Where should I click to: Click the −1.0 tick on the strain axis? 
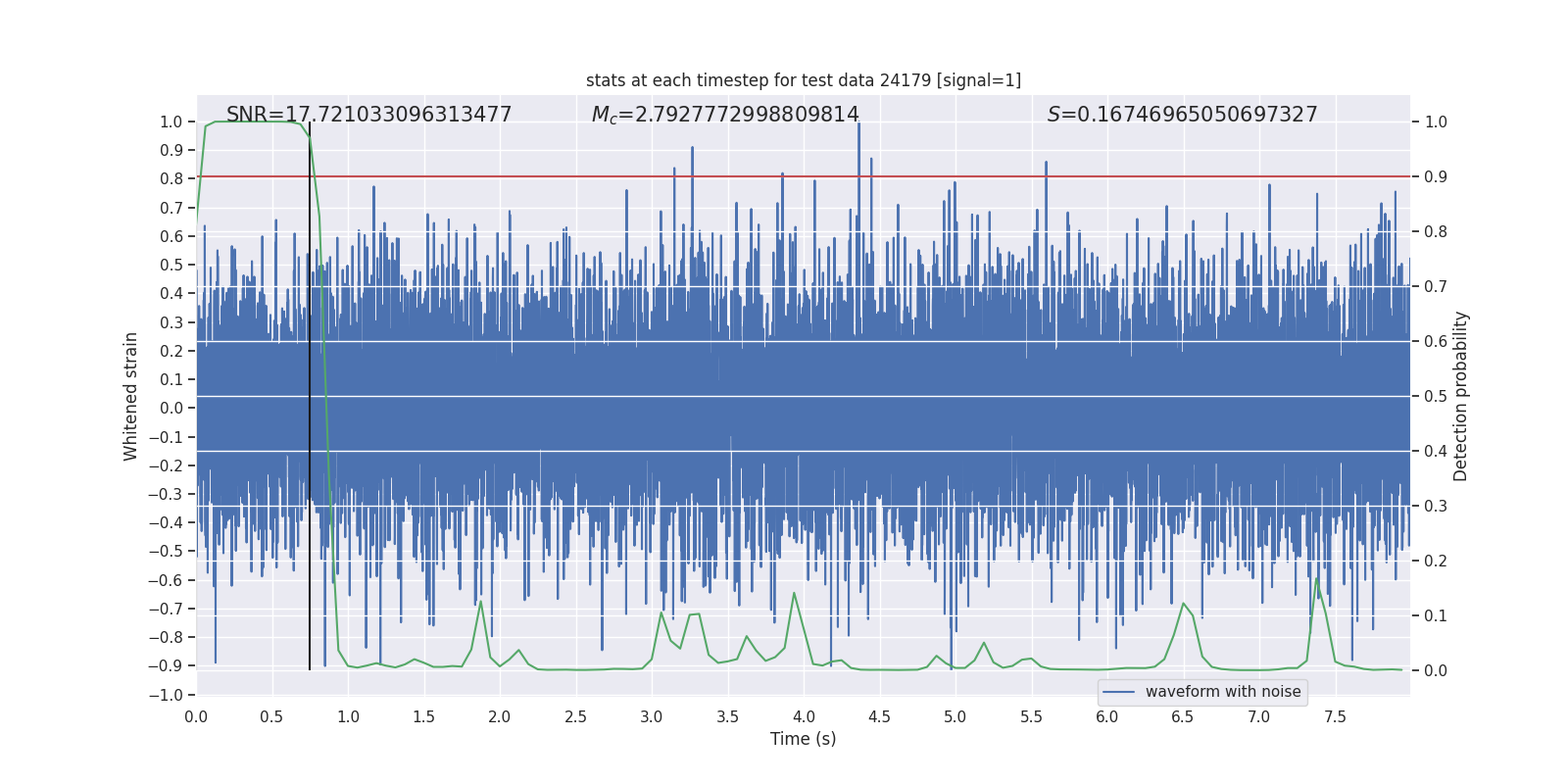click(x=168, y=695)
